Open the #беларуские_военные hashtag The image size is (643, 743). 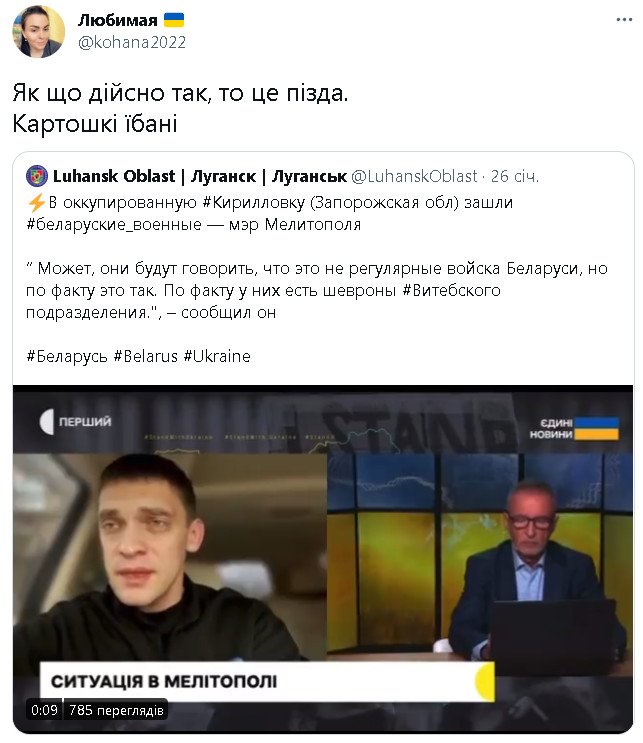coord(114,224)
